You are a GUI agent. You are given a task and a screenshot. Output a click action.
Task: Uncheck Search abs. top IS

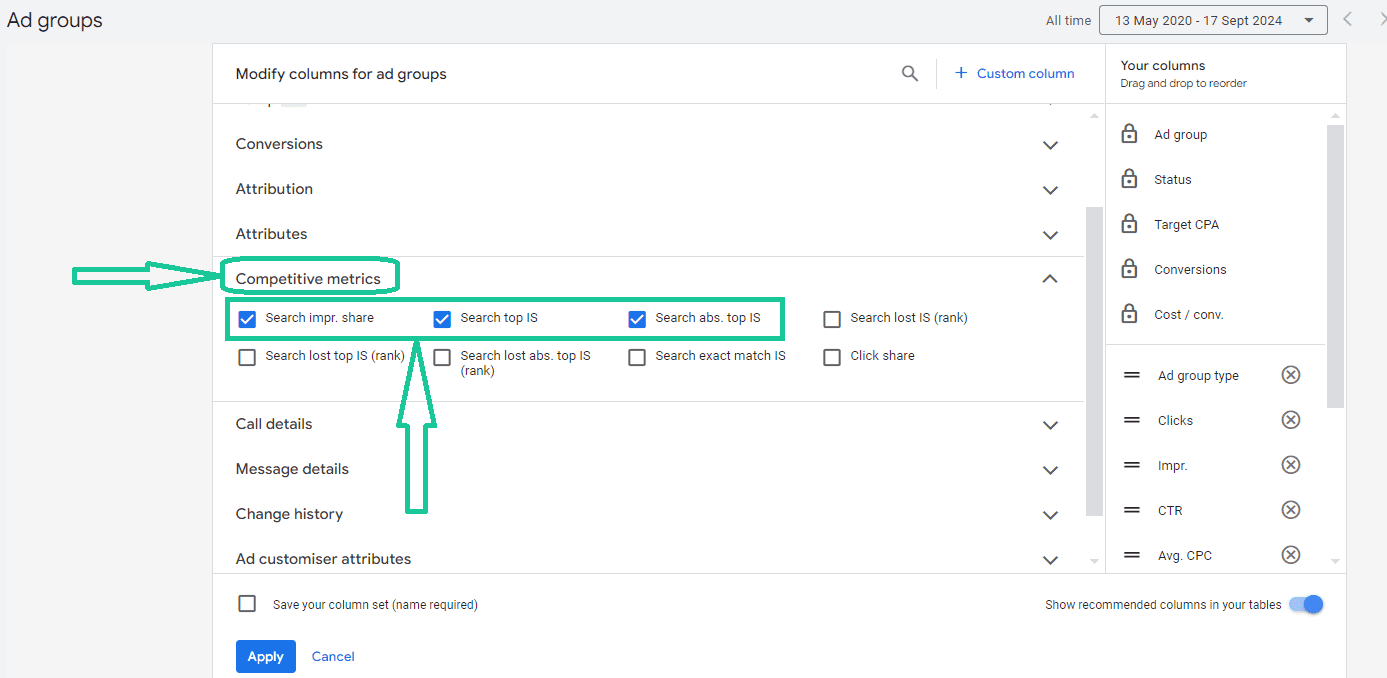(x=637, y=319)
